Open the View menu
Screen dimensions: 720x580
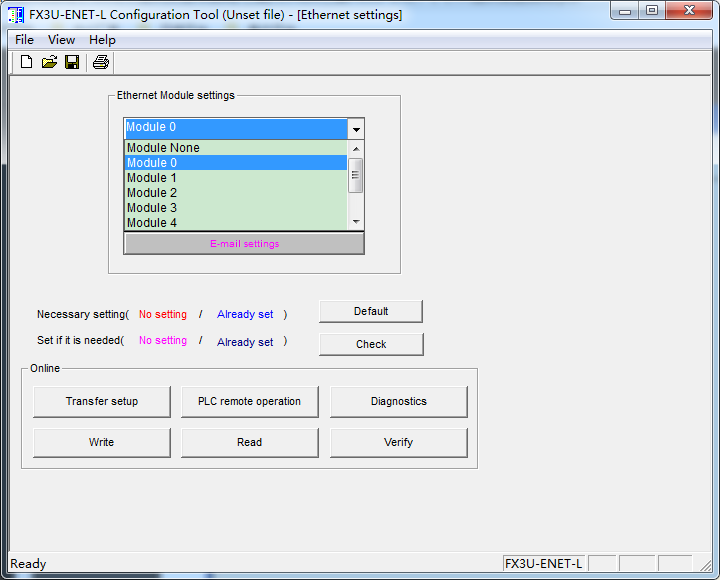[62, 40]
